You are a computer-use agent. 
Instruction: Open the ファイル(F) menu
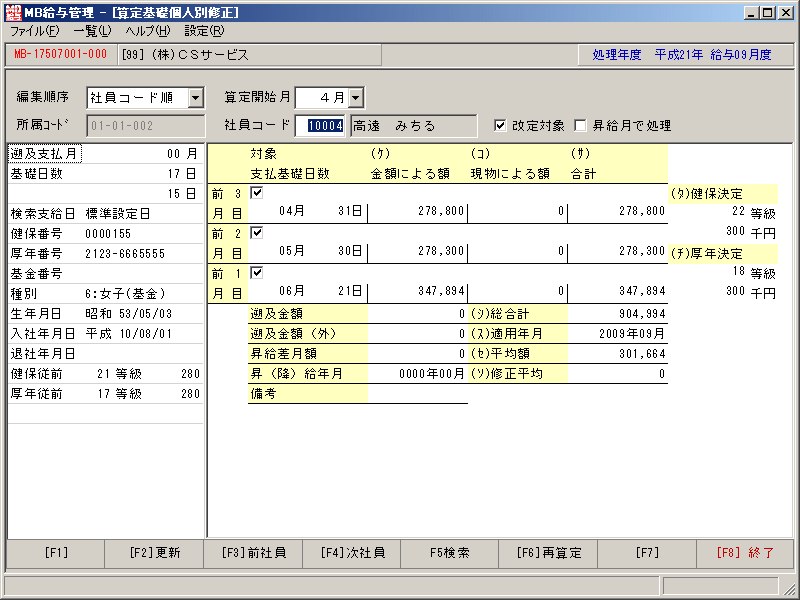35,31
